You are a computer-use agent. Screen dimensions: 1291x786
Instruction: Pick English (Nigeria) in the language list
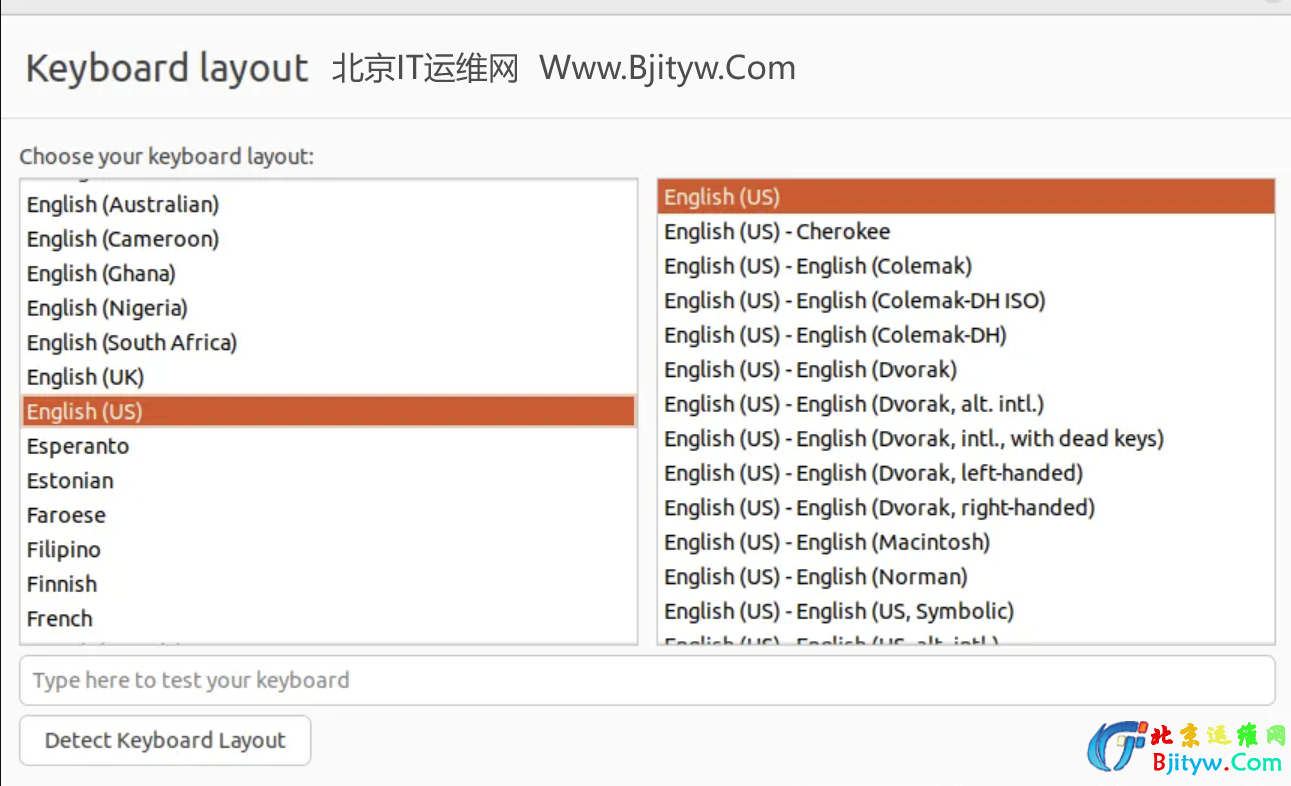[107, 308]
